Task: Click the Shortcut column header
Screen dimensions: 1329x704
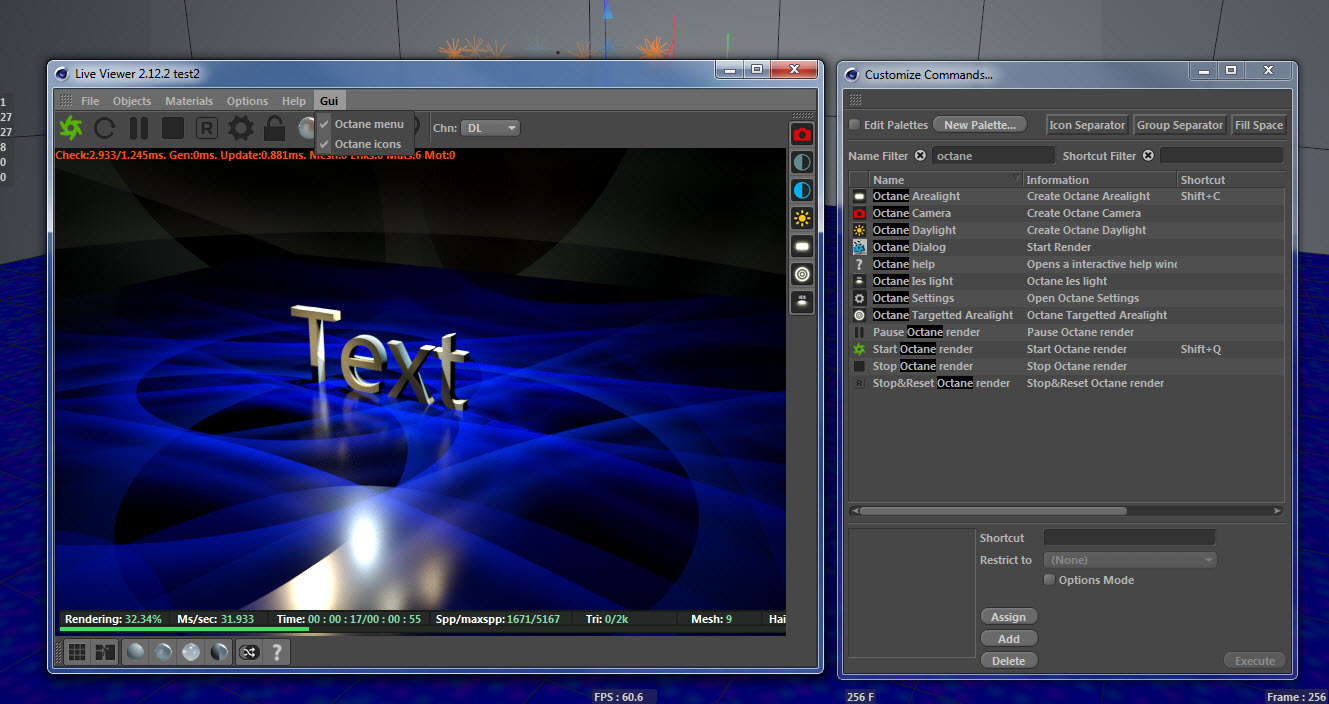Action: pos(1231,180)
